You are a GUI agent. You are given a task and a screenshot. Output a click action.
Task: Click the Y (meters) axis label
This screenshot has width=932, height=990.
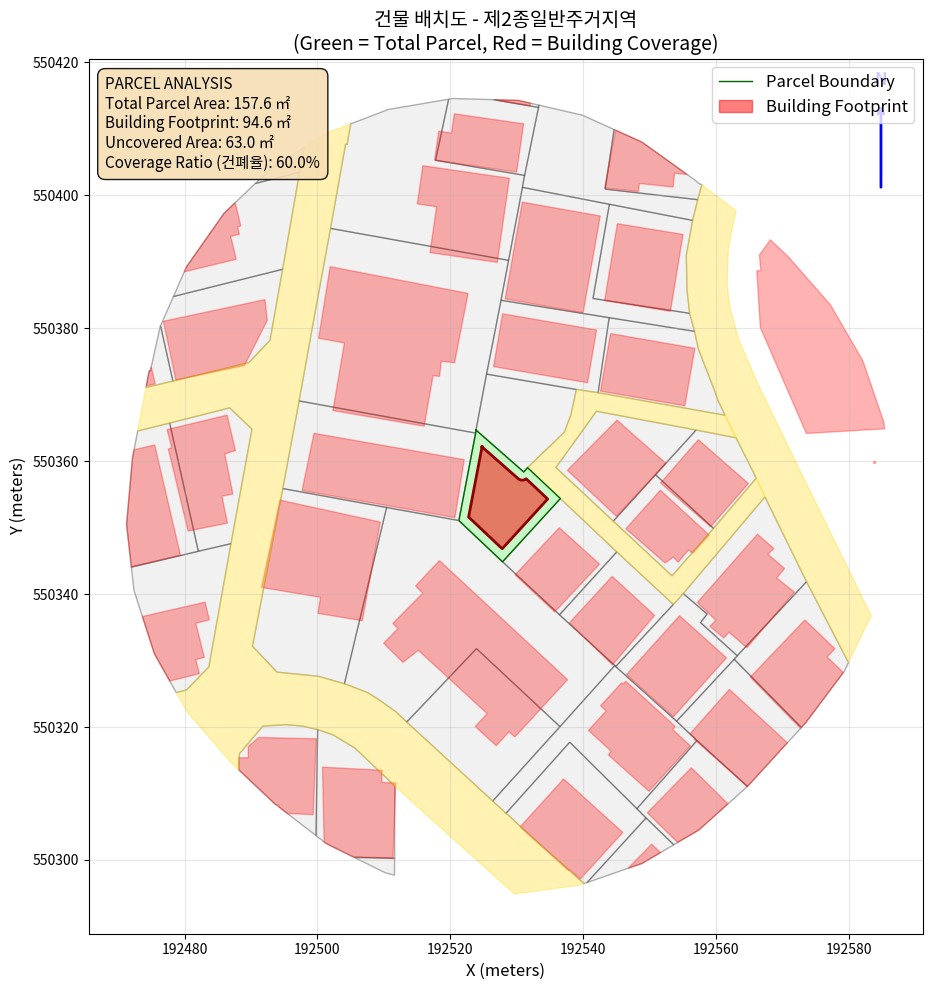click(x=17, y=497)
